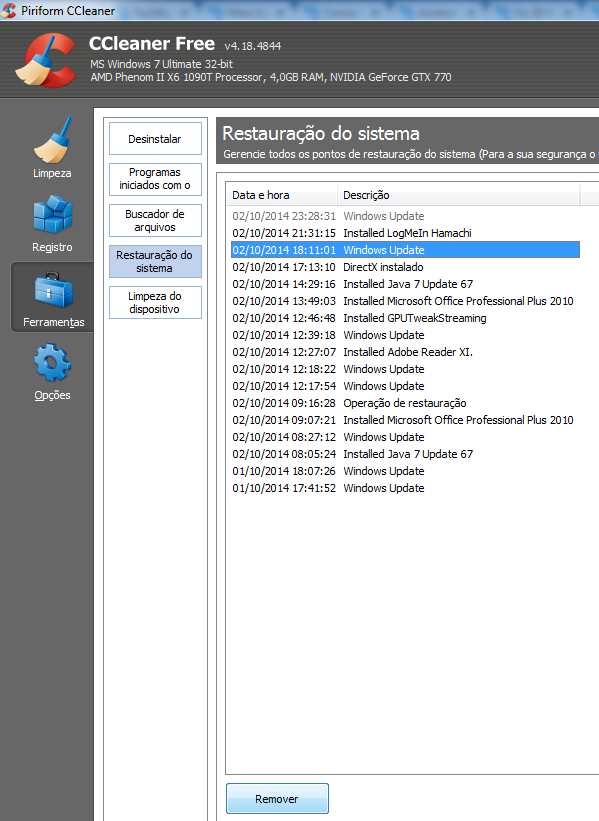Select Restauração do sistema tab
The image size is (599, 821).
coord(155,261)
